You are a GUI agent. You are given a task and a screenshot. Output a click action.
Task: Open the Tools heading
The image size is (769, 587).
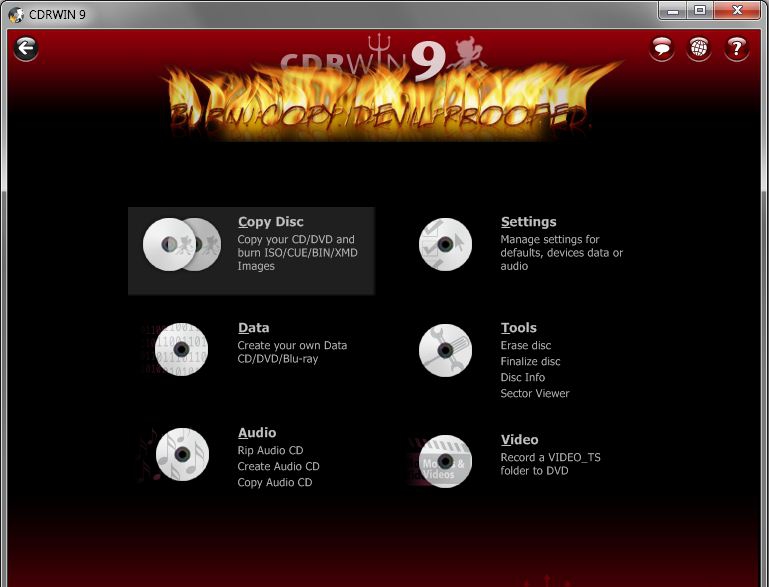pyautogui.click(x=518, y=328)
